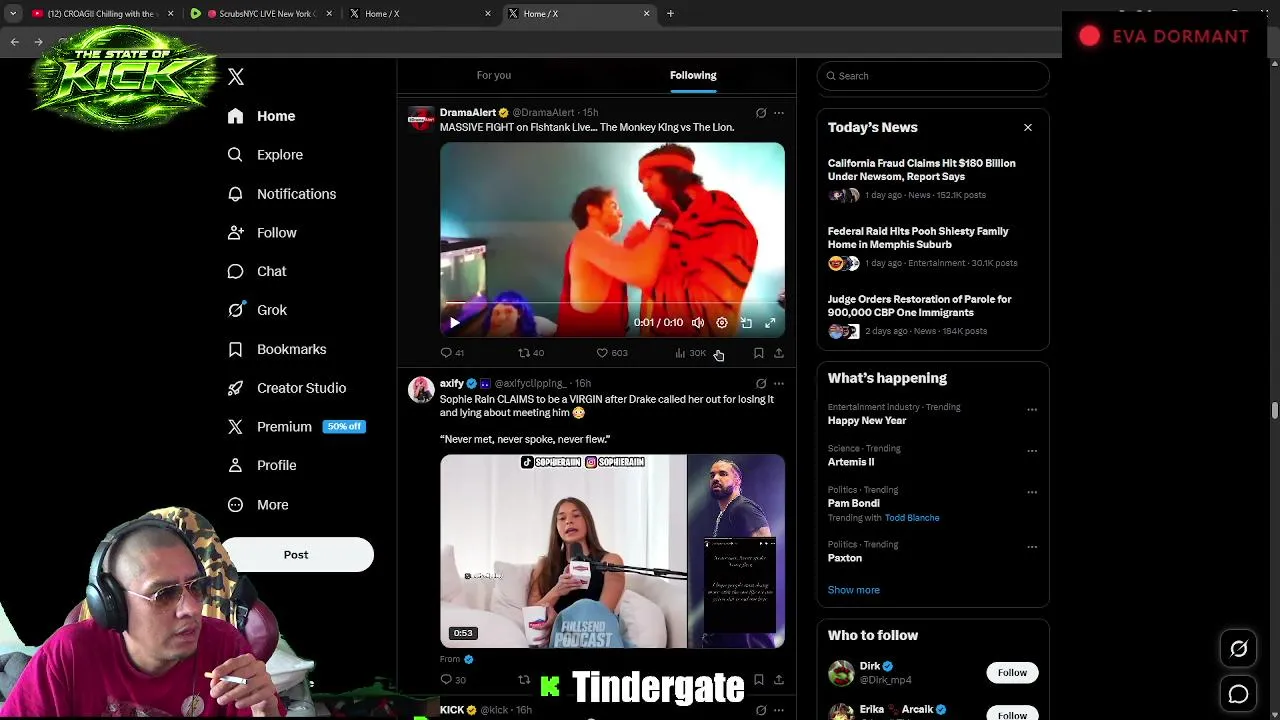The height and width of the screenshot is (720, 1280).
Task: Open more options on DramaAlert post
Action: (x=779, y=113)
